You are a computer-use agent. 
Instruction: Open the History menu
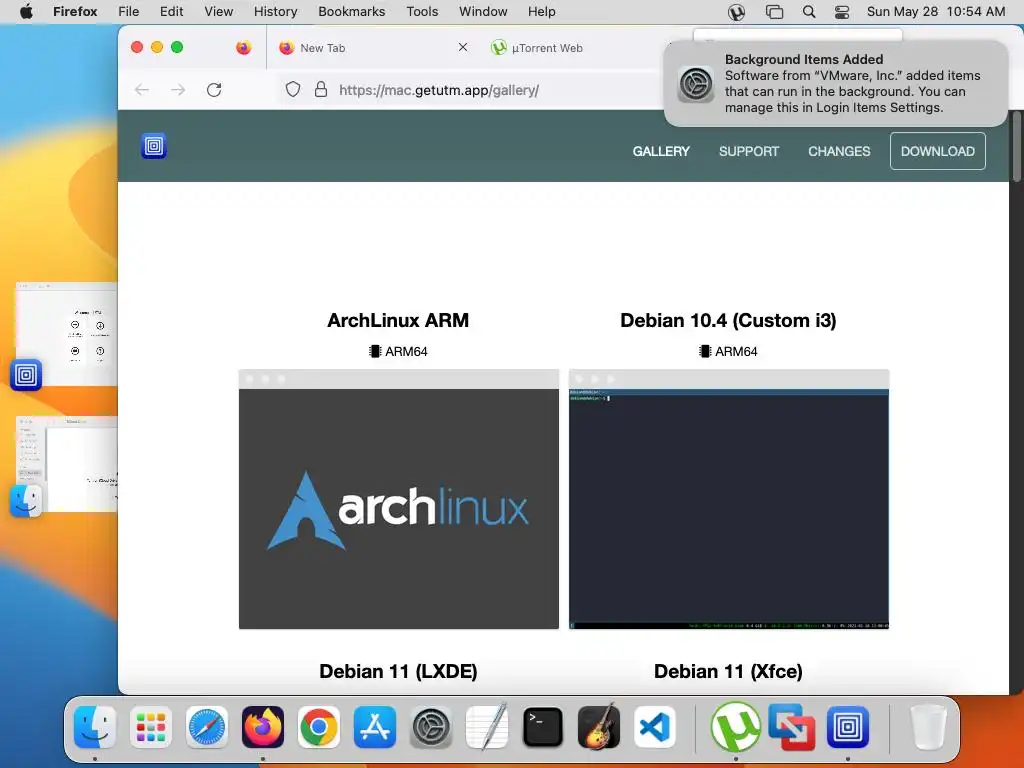point(275,11)
